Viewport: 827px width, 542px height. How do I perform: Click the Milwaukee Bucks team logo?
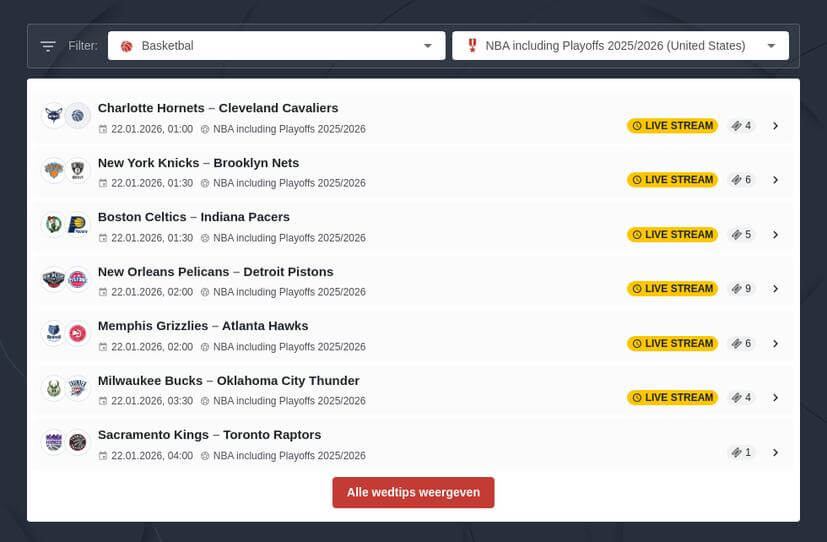click(x=54, y=389)
